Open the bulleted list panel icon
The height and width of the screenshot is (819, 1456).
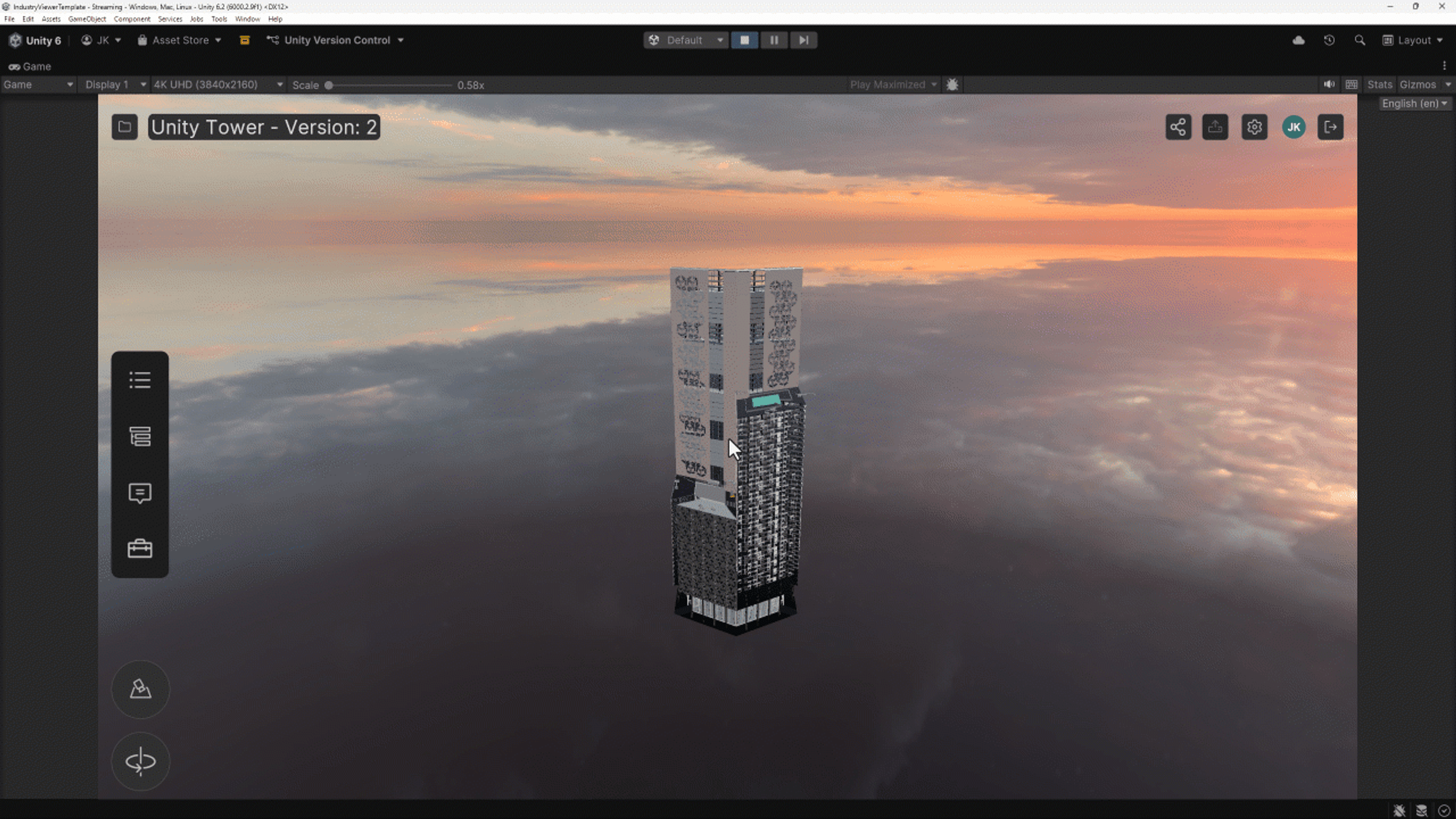140,380
